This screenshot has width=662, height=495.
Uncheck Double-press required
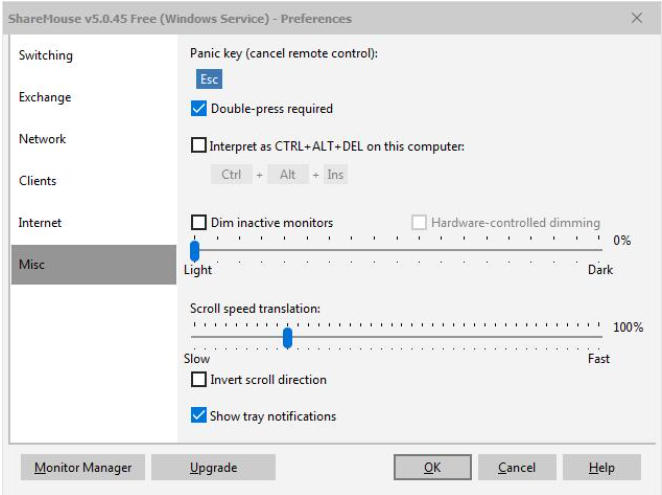pyautogui.click(x=198, y=109)
